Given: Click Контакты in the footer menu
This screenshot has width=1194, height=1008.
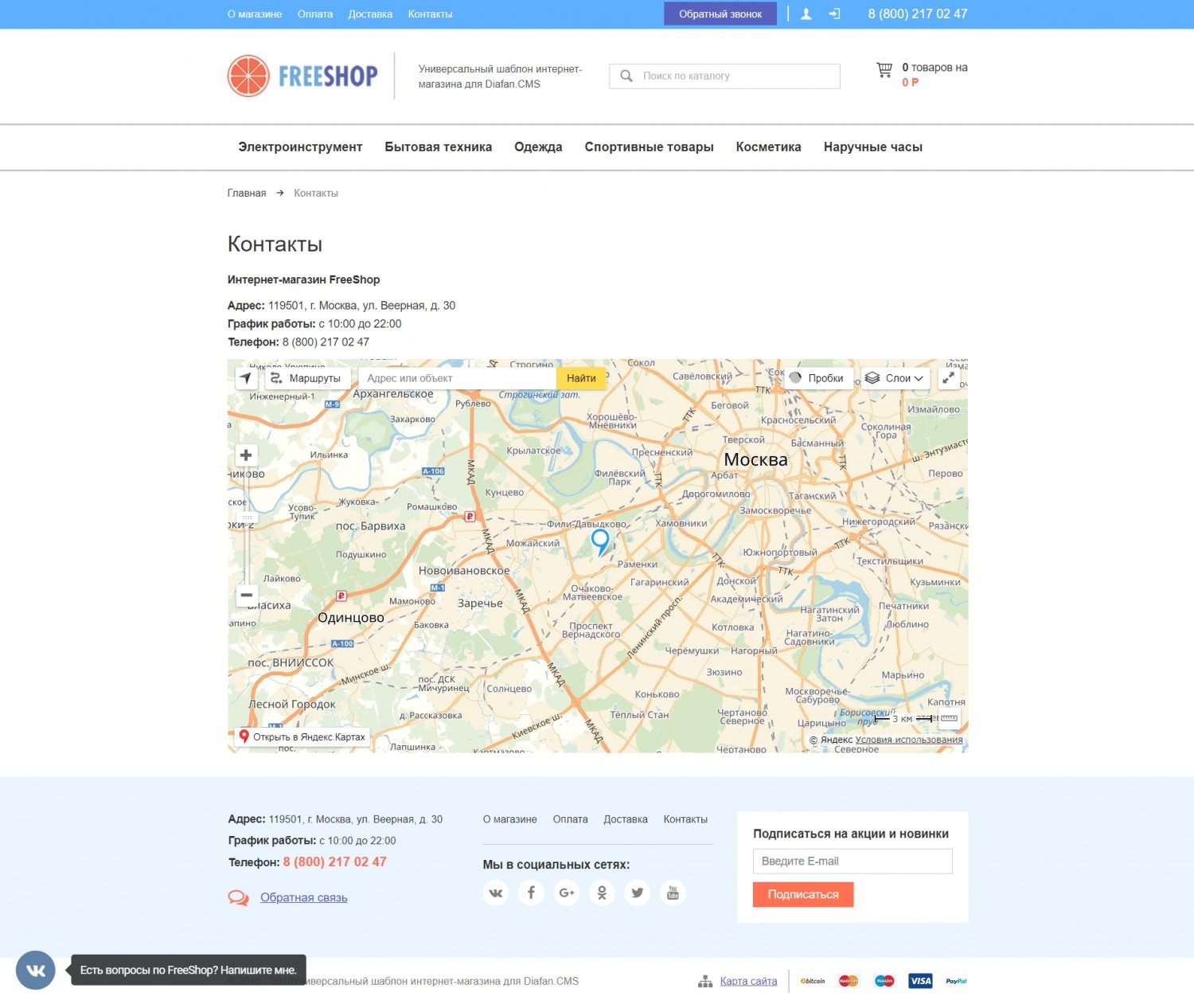Looking at the screenshot, I should [685, 819].
